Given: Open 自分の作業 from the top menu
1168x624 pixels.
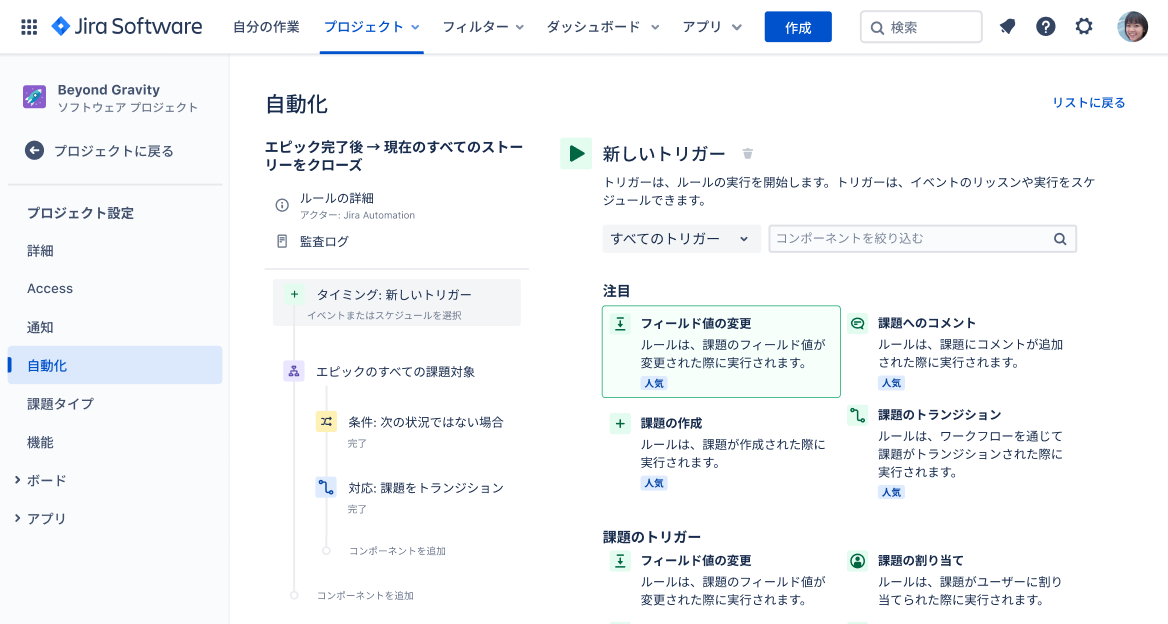Looking at the screenshot, I should click(x=265, y=28).
